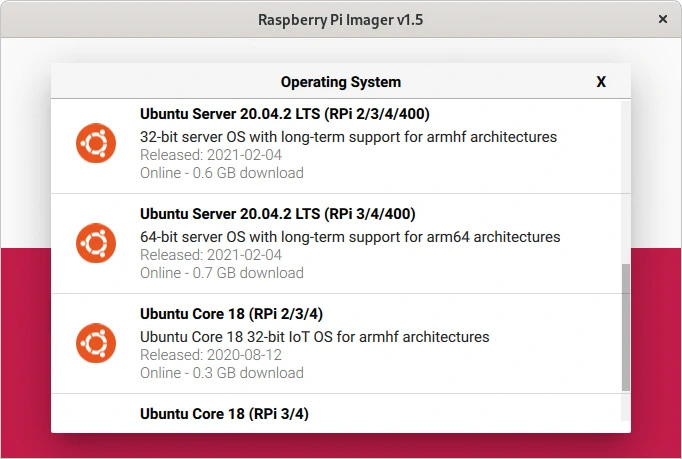Click the 32-bit server OS armhf description

(x=348, y=137)
